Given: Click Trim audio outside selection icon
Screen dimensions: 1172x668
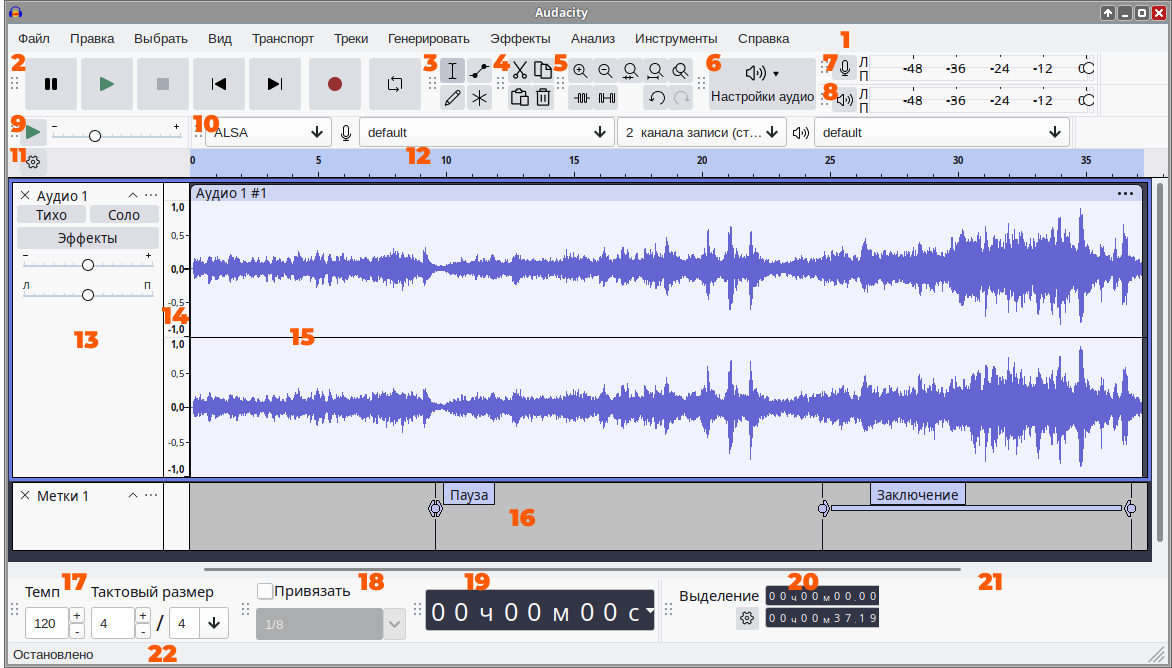Looking at the screenshot, I should pos(581,98).
